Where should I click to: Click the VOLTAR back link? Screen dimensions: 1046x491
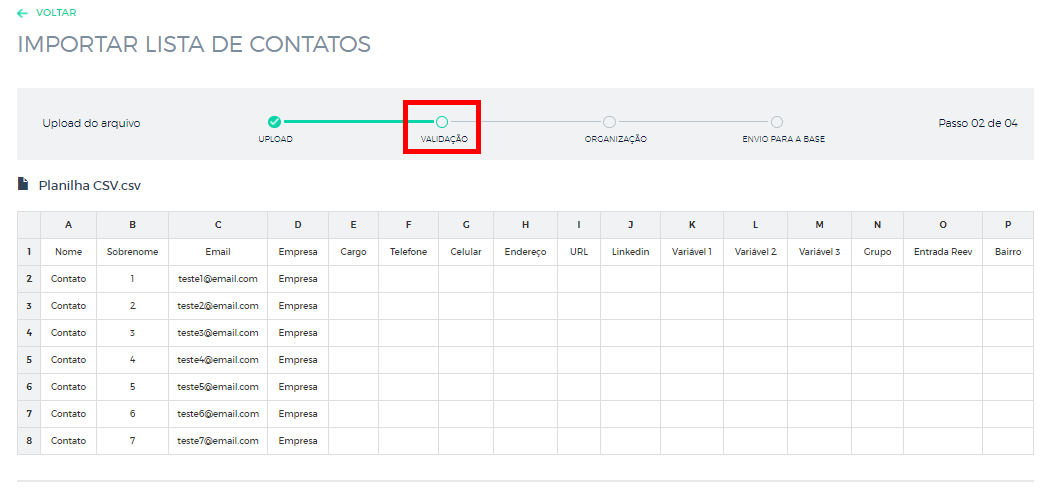point(47,13)
